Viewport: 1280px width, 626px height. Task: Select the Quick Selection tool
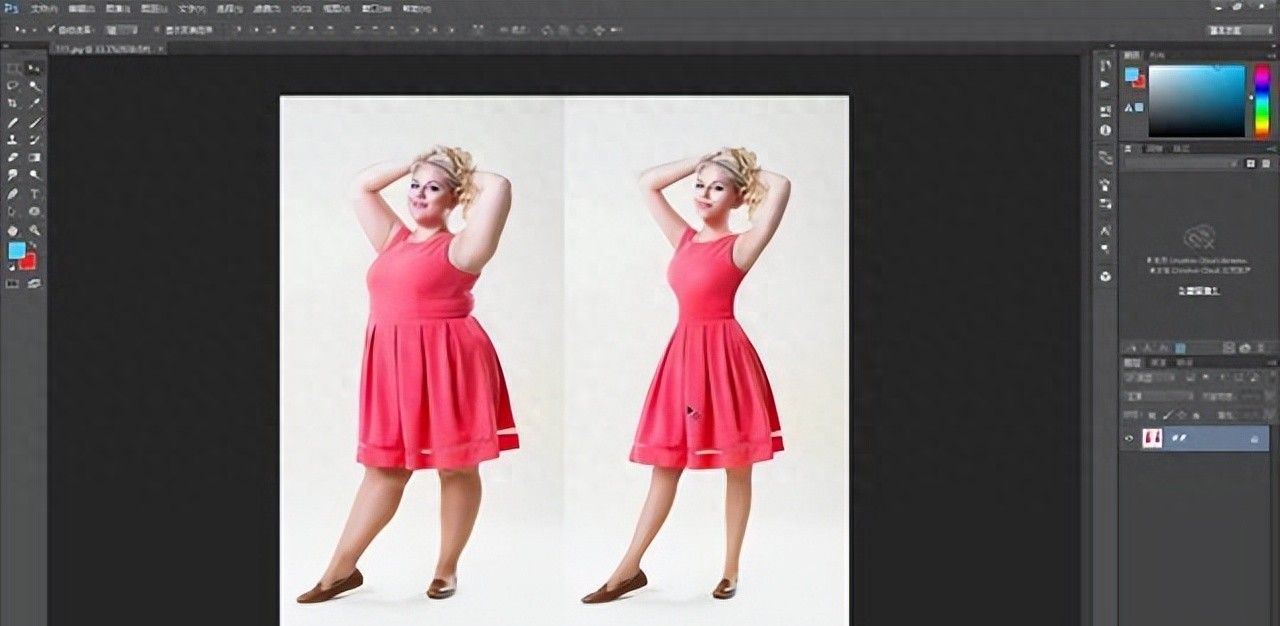pyautogui.click(x=35, y=86)
